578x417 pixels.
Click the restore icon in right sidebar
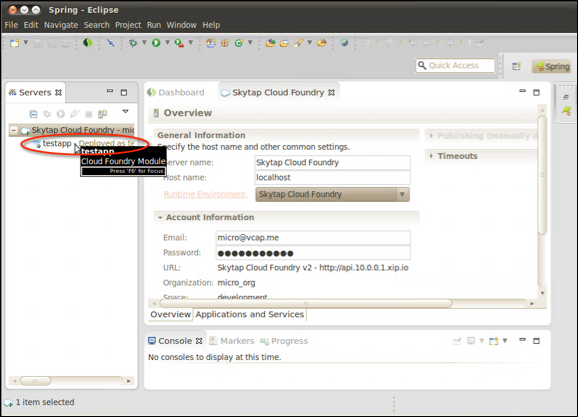[566, 97]
